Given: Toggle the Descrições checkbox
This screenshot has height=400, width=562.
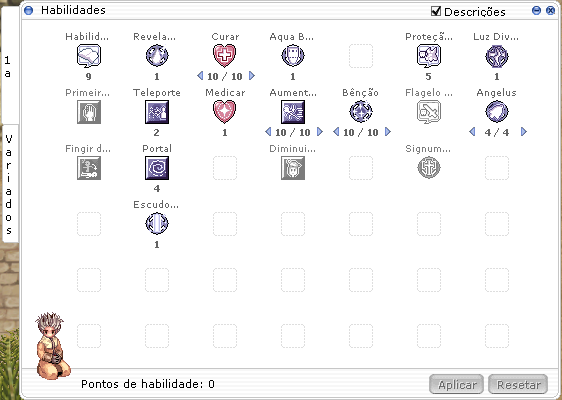Looking at the screenshot, I should [x=435, y=11].
